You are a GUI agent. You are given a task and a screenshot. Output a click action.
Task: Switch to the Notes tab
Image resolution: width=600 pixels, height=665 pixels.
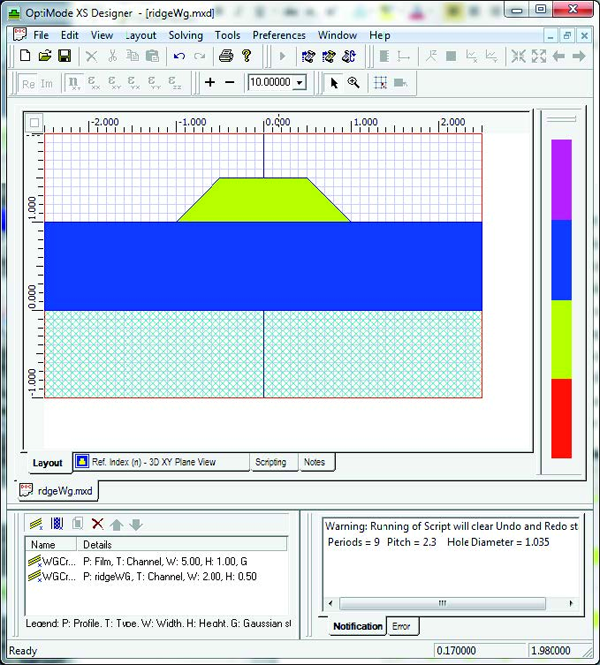click(314, 462)
